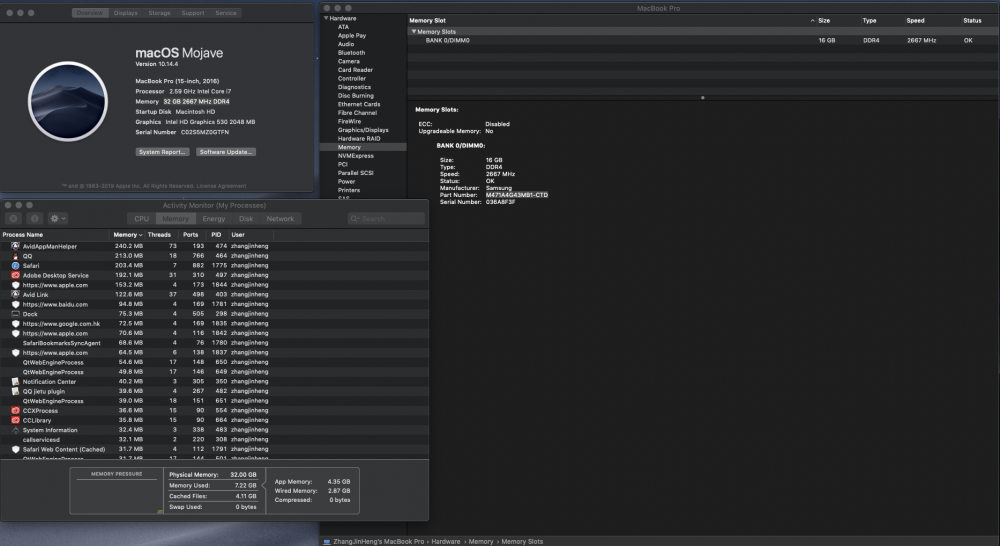
Task: Select the Overview tab in About This Mac
Action: pos(90,13)
